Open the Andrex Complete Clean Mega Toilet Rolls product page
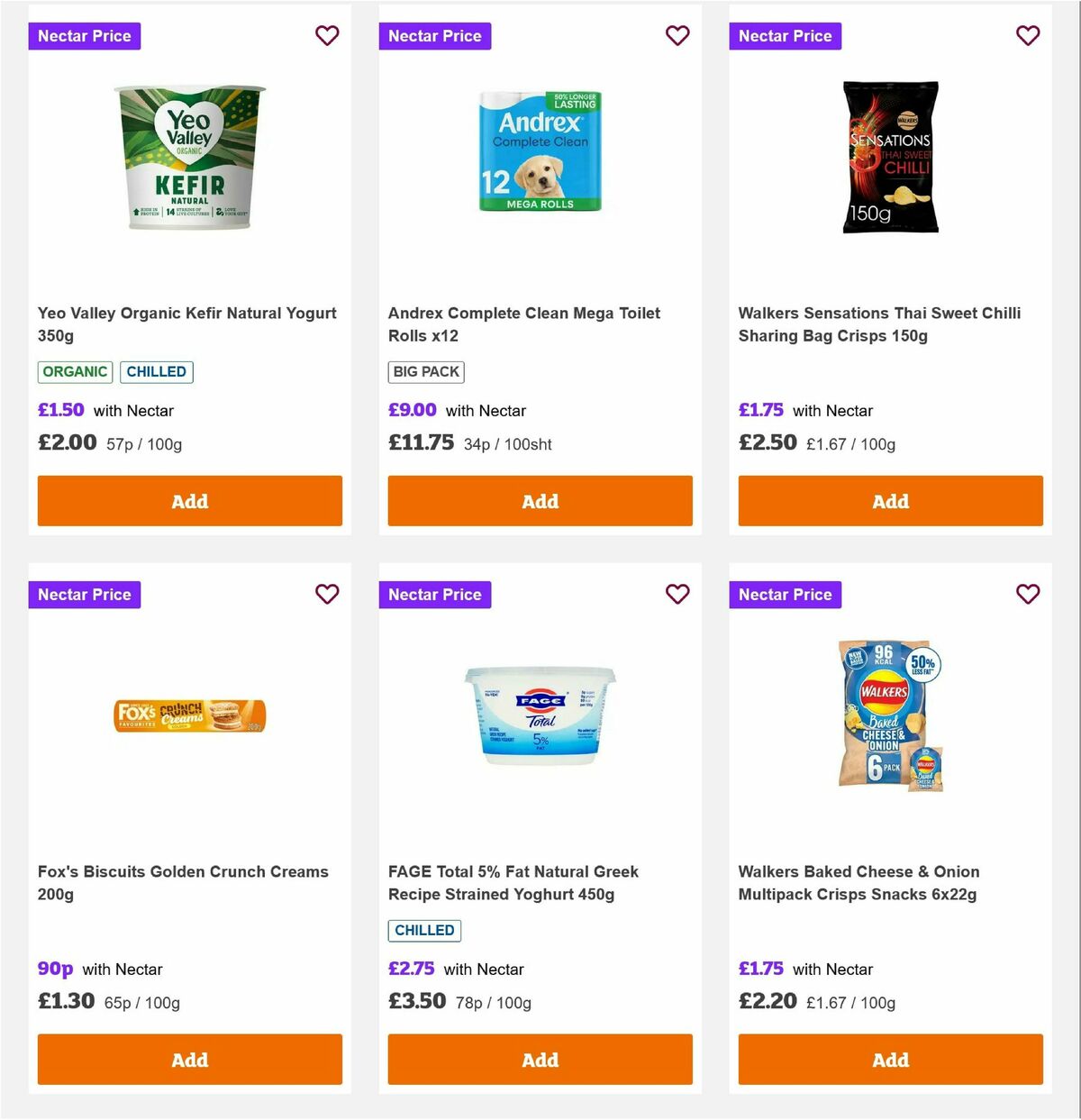Screen dimensions: 1081x1120 [524, 324]
